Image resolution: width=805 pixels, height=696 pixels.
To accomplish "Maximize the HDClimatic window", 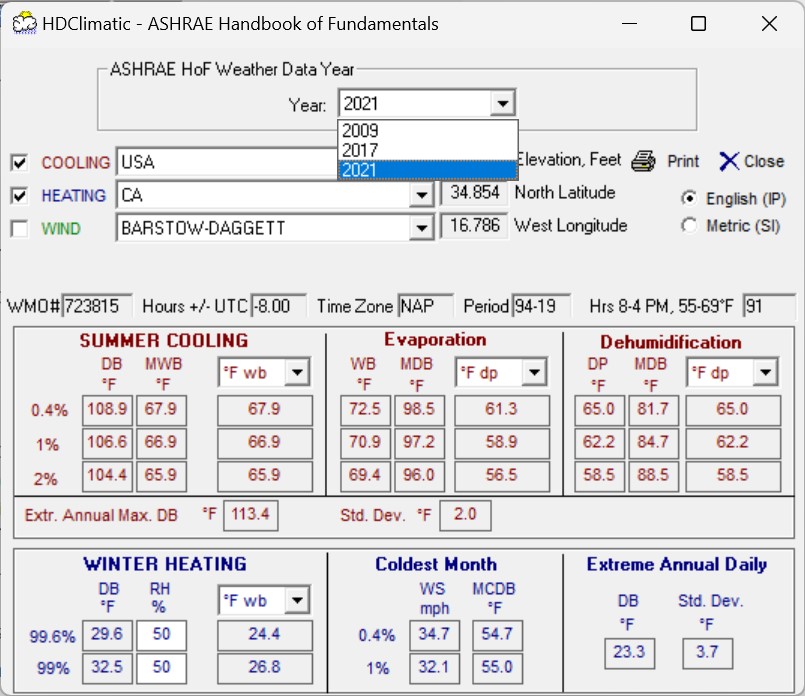I will [x=698, y=24].
